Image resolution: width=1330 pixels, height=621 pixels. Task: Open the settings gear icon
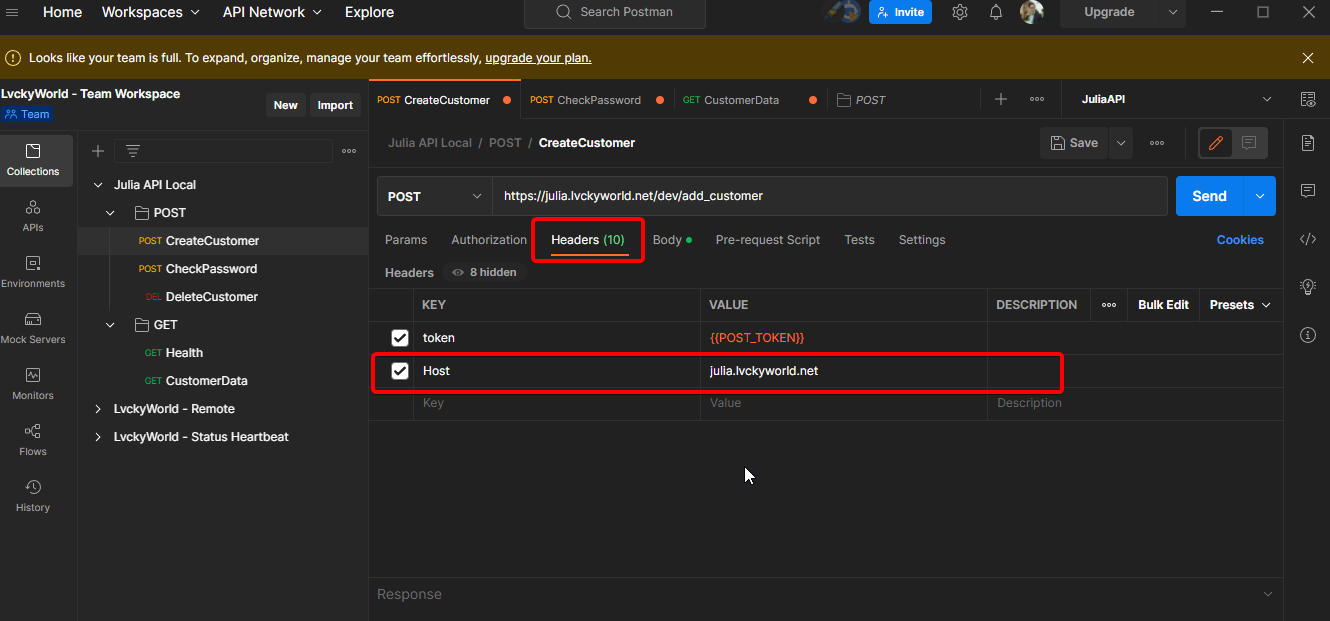click(x=960, y=13)
